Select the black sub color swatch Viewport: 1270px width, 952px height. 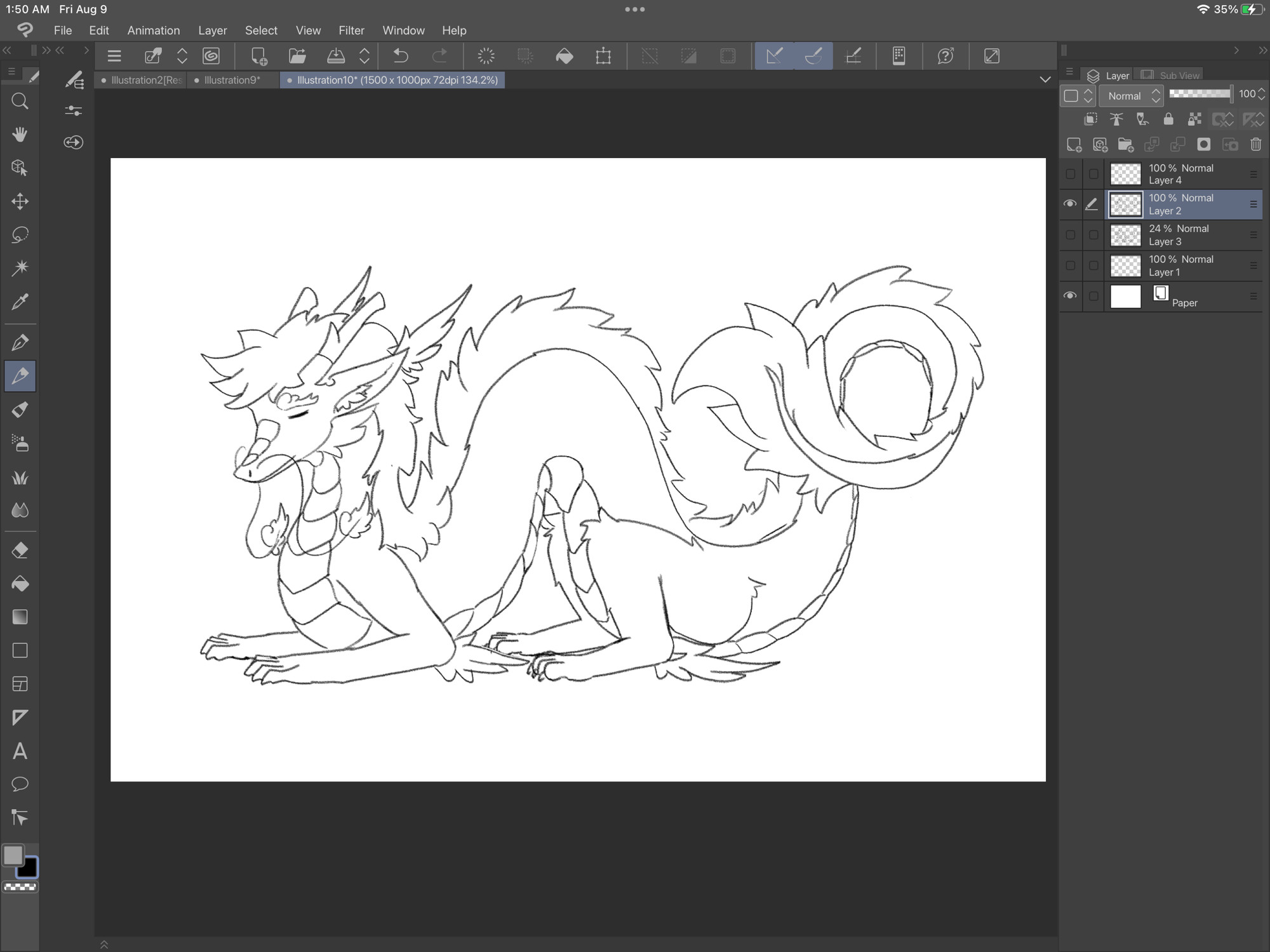tap(29, 868)
